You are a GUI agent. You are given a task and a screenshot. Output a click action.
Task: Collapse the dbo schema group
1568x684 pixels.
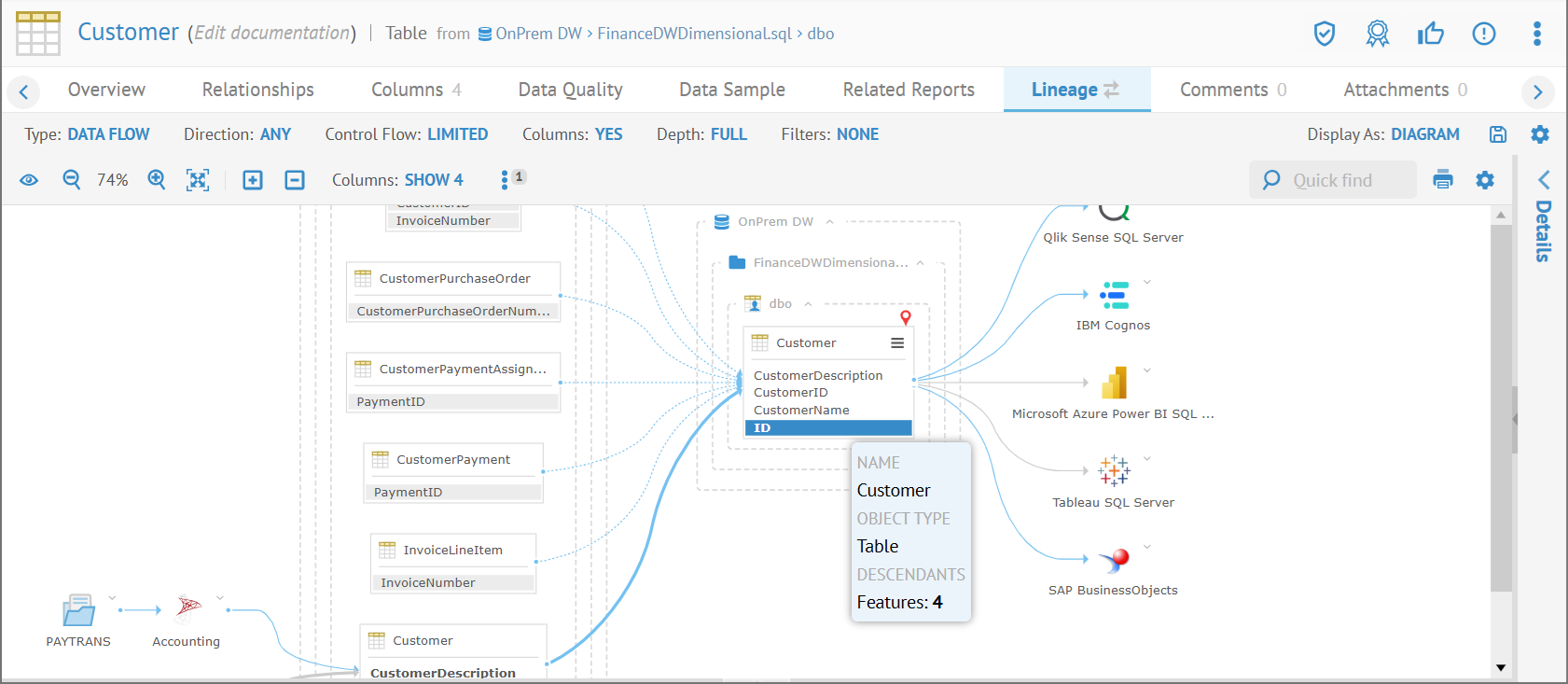[808, 304]
